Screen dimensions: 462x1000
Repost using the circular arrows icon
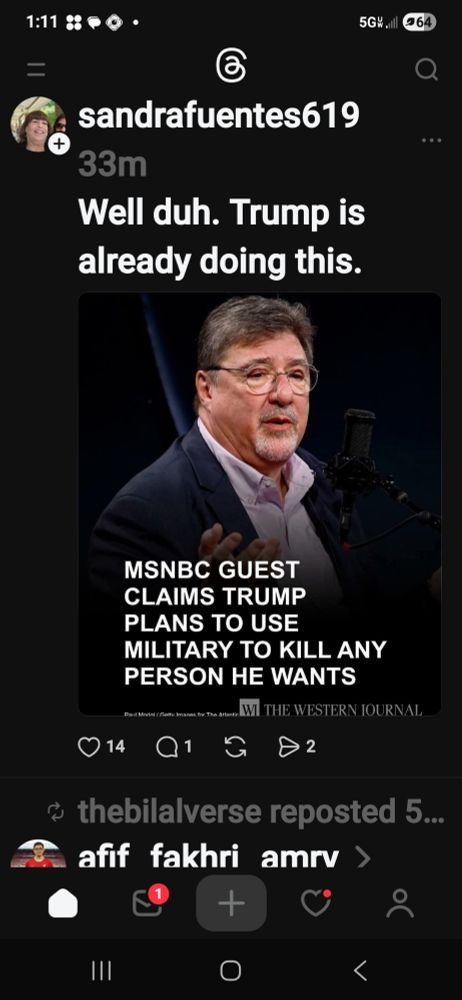click(x=235, y=747)
